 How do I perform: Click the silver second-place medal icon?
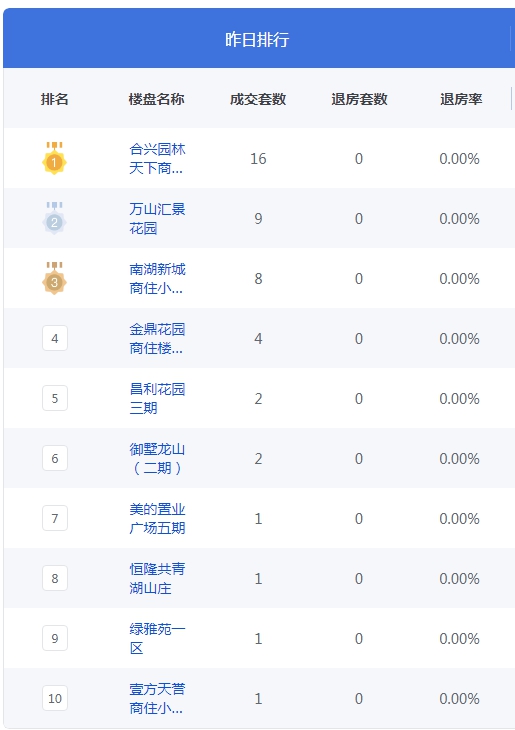(54, 218)
